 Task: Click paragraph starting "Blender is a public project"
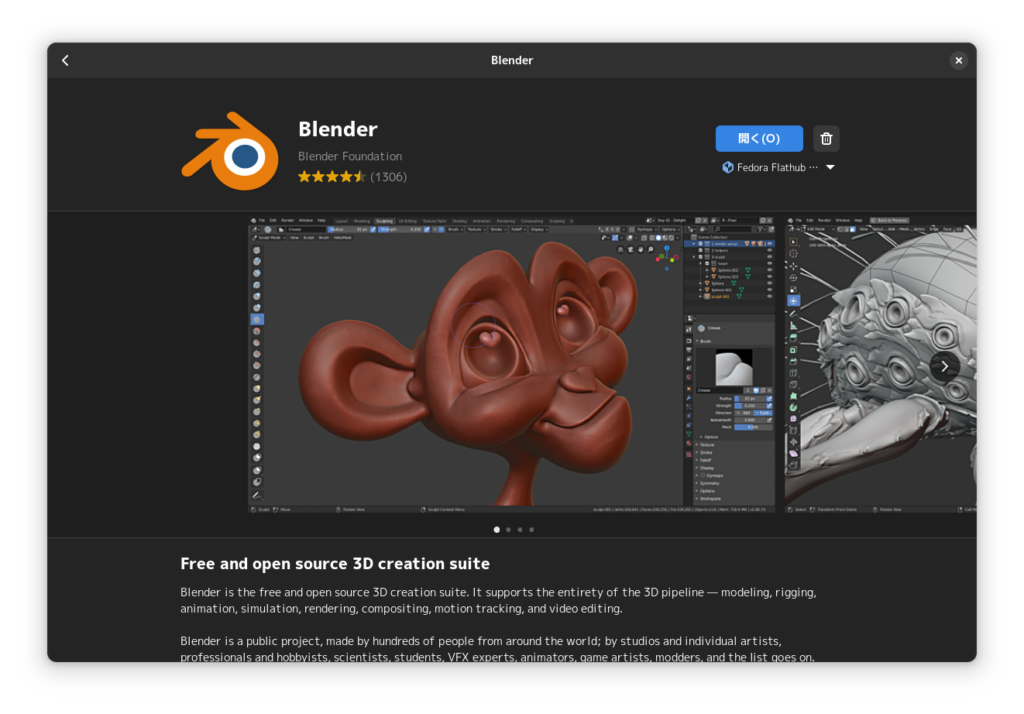(x=498, y=649)
